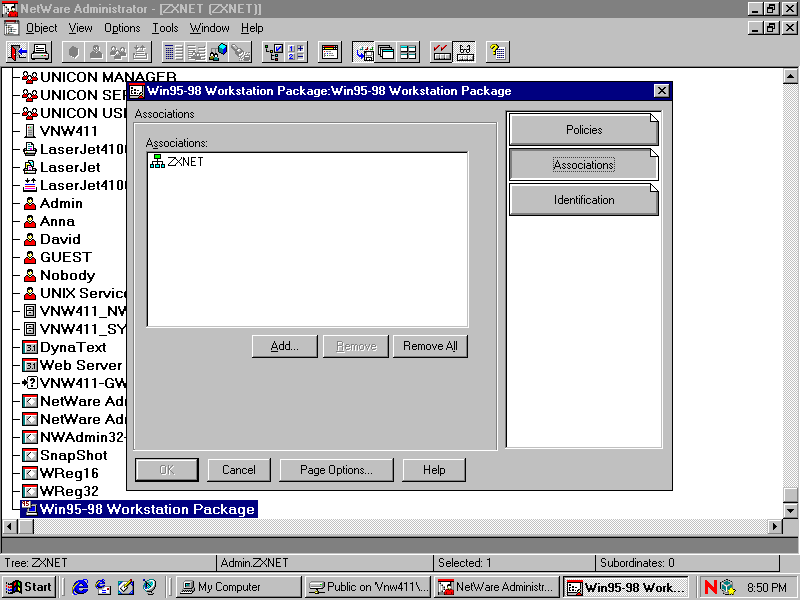Toggle the Save Settings on Exit icon
Viewport: 800px width, 600px height.
(364, 52)
